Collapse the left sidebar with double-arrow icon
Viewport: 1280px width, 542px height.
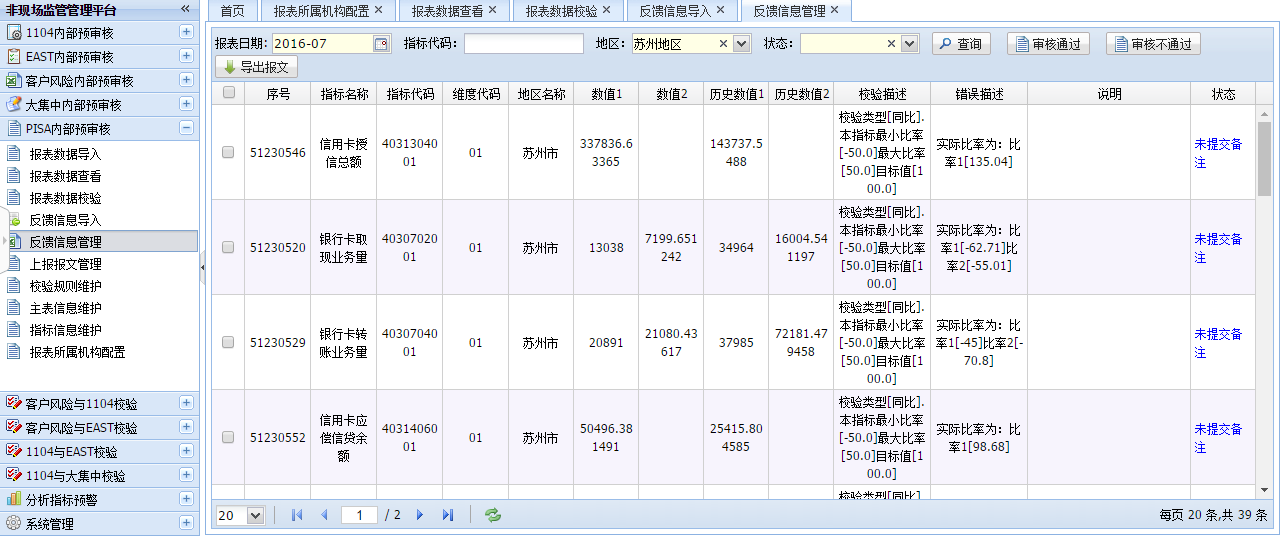[185, 9]
